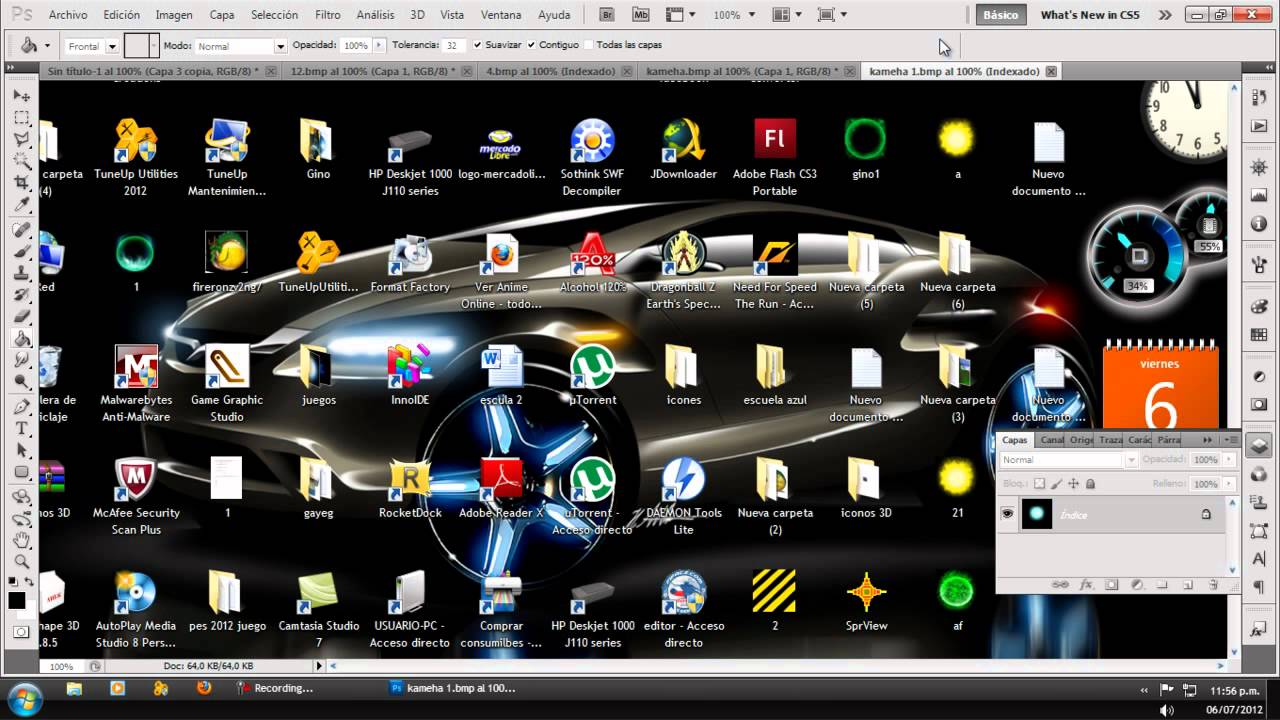Select the Básico workspace button
The width and height of the screenshot is (1280, 720).
click(x=1001, y=15)
